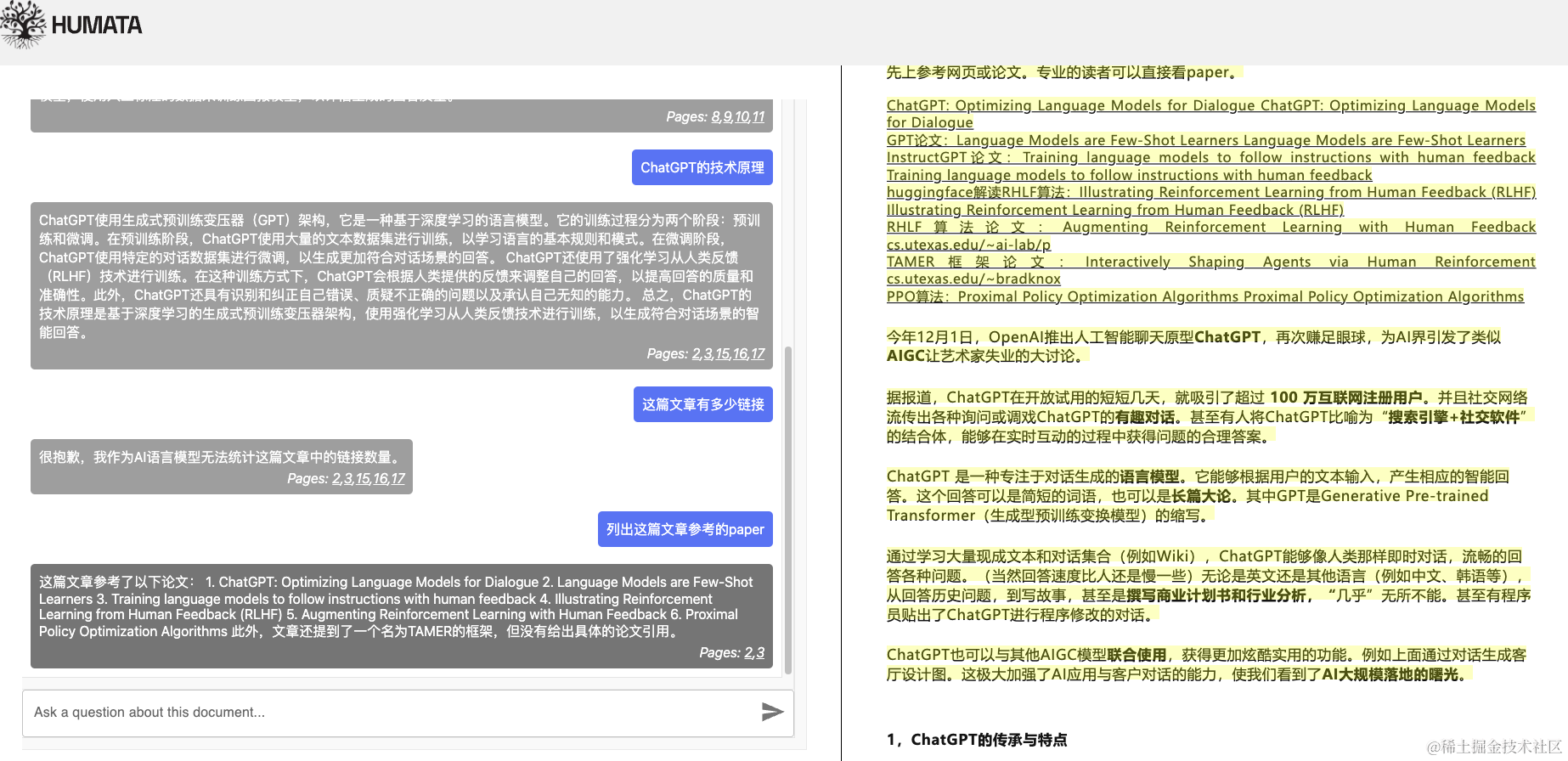
Task: Open page 11 link in top answer
Action: [x=758, y=116]
